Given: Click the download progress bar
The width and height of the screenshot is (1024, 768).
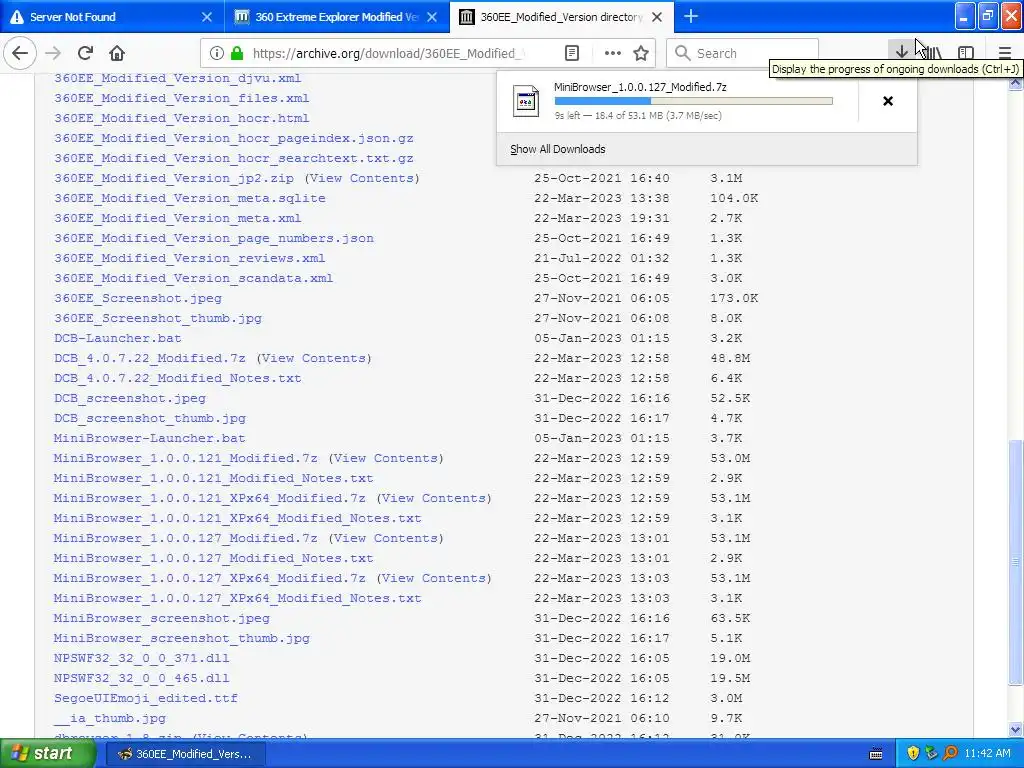Looking at the screenshot, I should pyautogui.click(x=694, y=101).
